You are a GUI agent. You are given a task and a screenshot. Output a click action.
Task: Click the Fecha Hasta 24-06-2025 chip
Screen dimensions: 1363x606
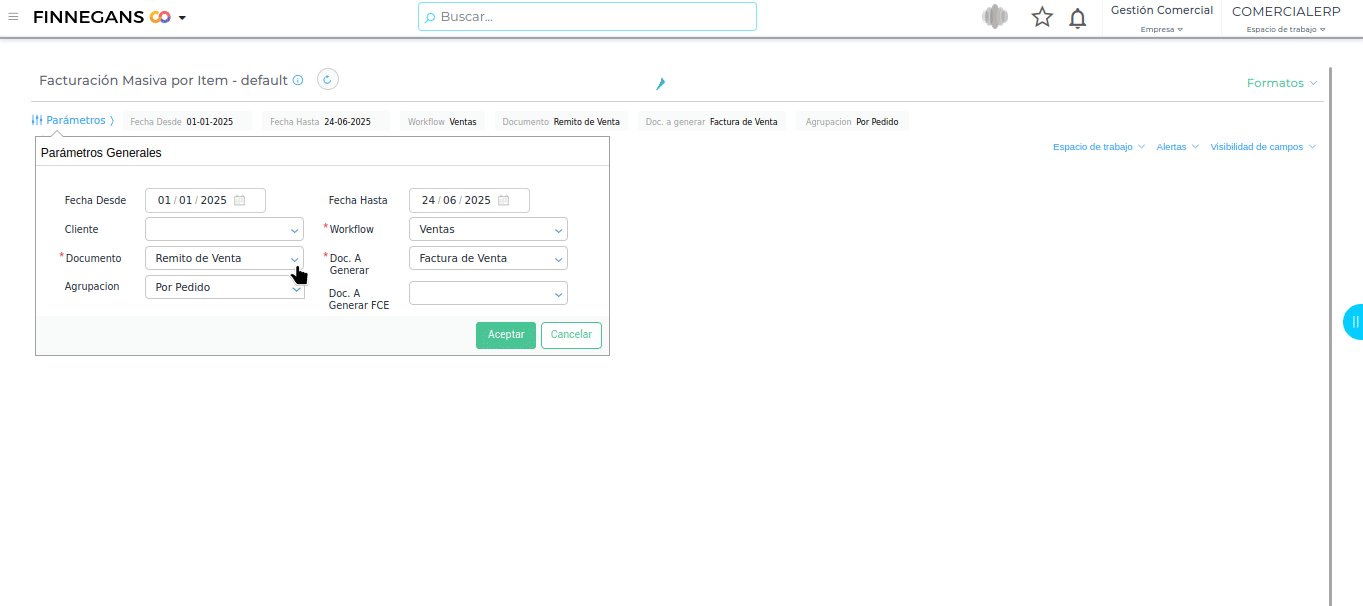326,122
